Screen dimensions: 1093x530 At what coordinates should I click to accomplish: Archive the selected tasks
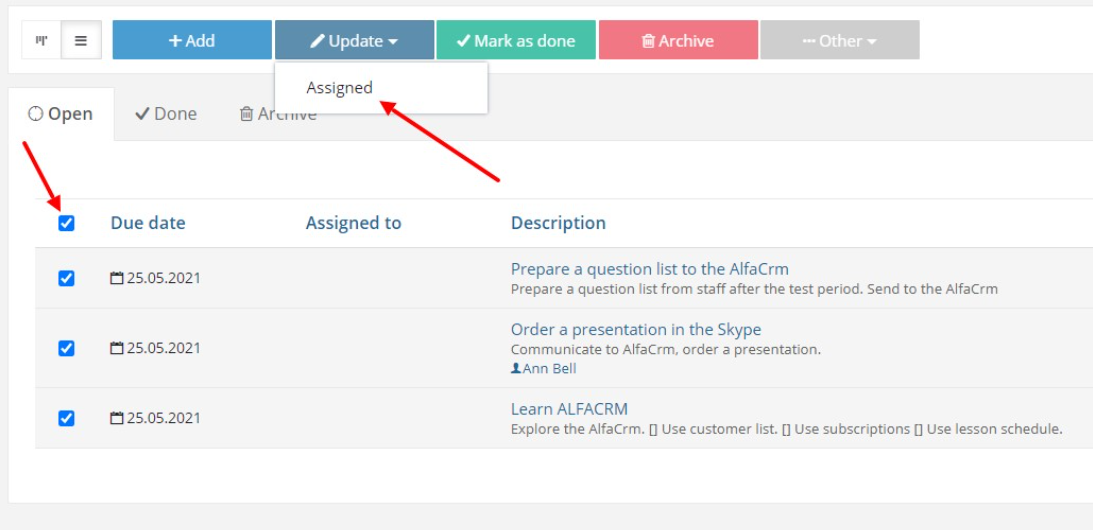point(678,40)
